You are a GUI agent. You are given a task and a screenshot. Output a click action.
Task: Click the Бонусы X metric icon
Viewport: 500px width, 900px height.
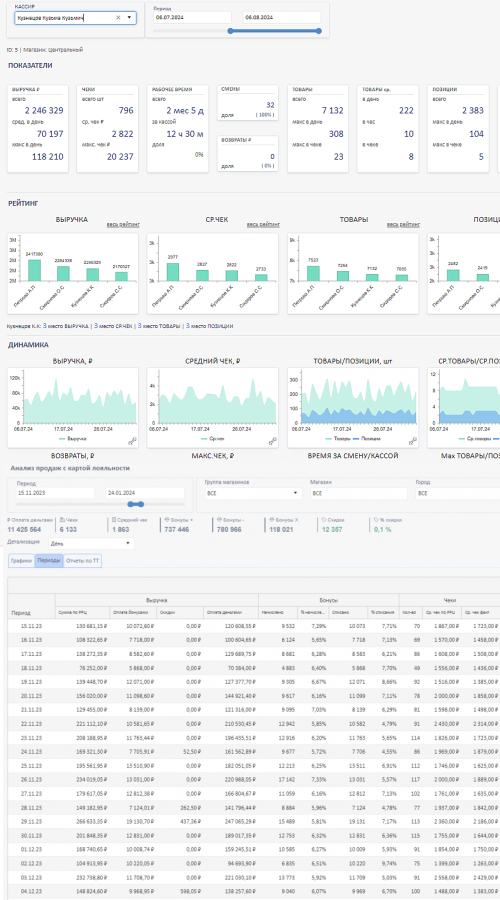(270, 519)
